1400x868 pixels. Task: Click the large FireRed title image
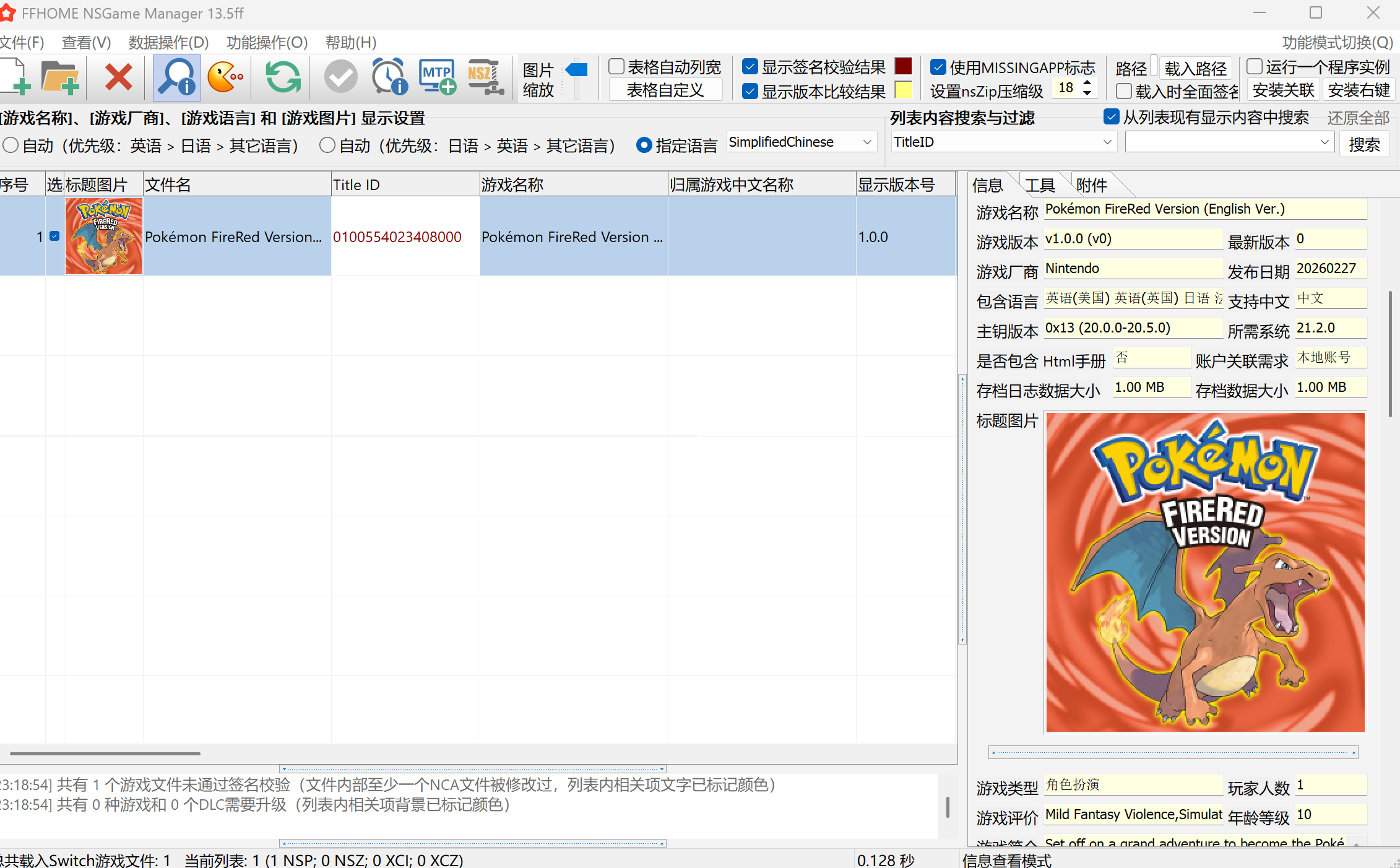[1206, 572]
